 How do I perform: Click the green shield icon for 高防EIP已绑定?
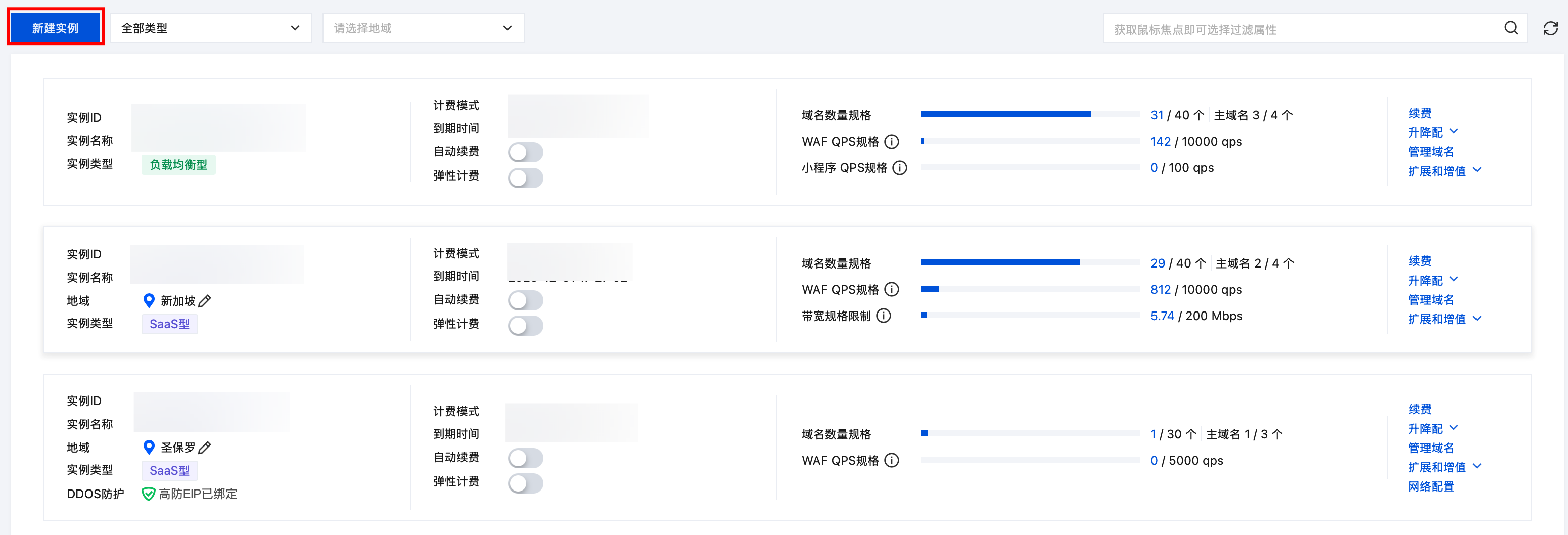tap(148, 494)
